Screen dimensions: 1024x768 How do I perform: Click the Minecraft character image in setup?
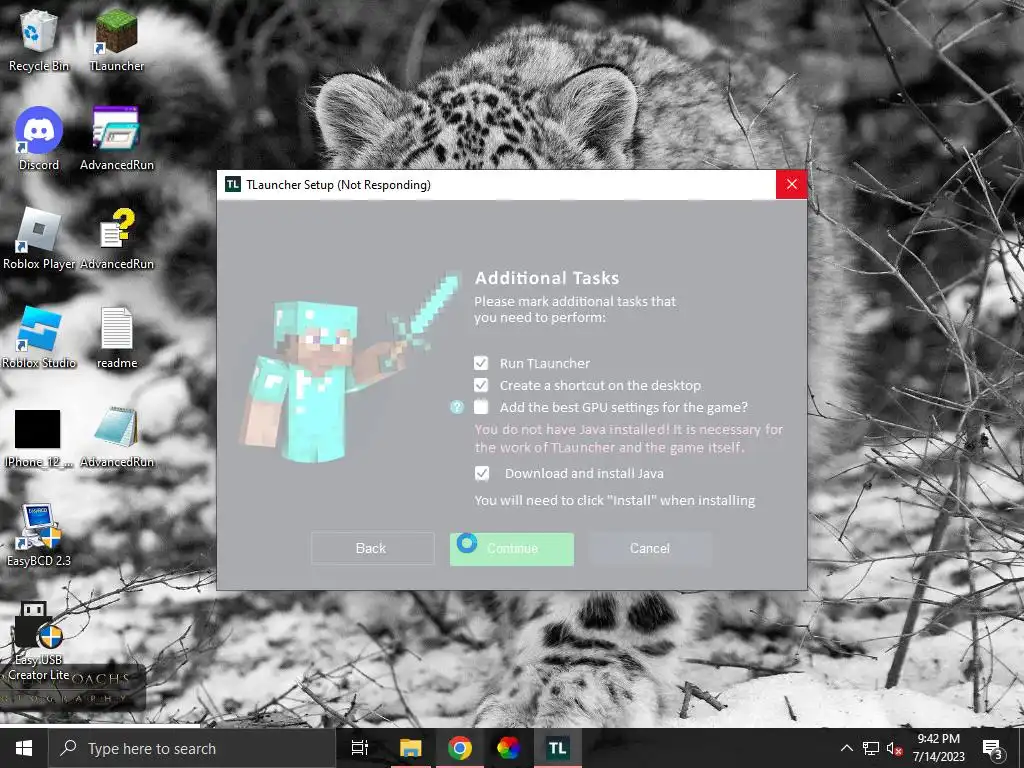point(351,367)
